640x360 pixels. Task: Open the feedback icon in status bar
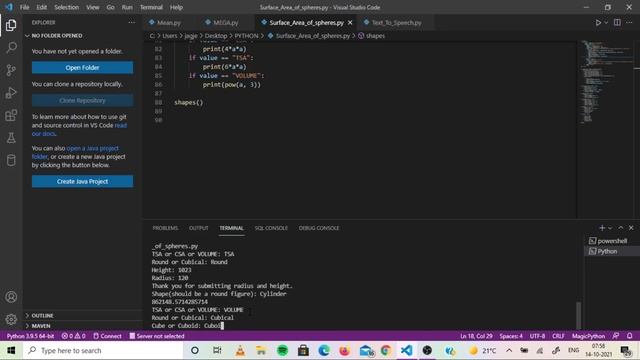616,336
